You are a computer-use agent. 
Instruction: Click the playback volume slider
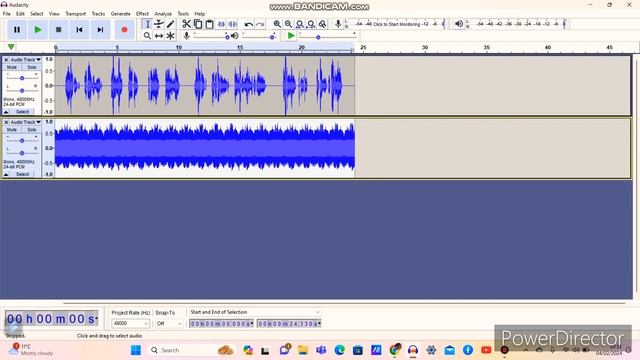point(259,36)
